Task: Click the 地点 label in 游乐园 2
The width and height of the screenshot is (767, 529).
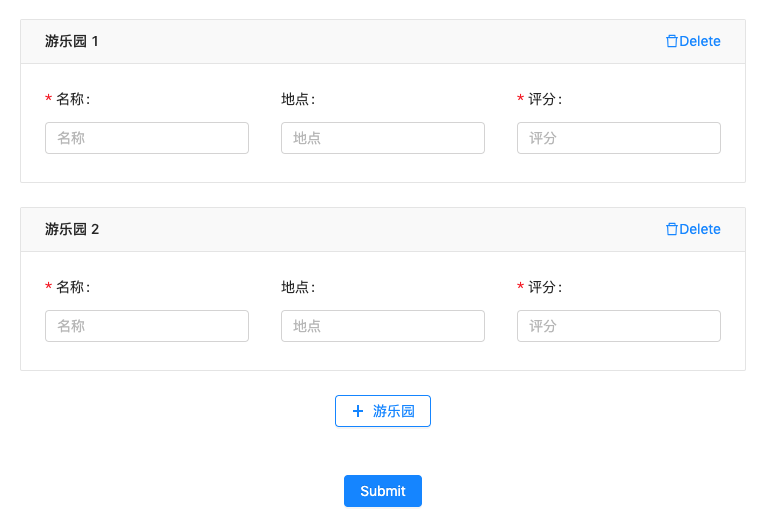Action: point(298,287)
